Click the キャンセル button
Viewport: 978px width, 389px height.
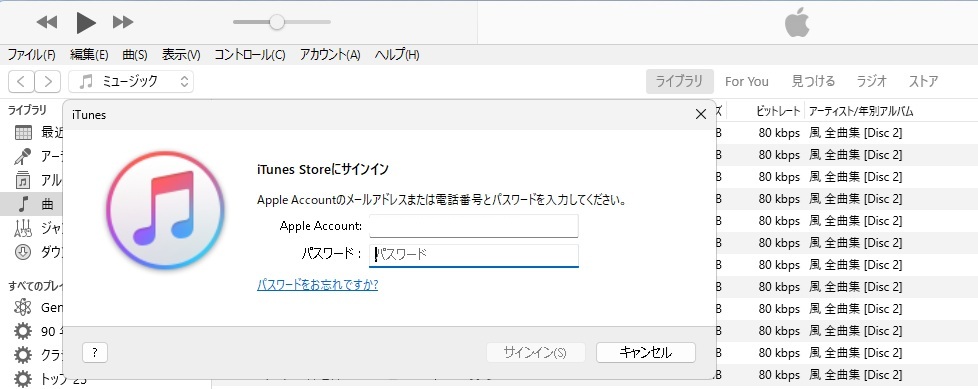click(x=646, y=353)
